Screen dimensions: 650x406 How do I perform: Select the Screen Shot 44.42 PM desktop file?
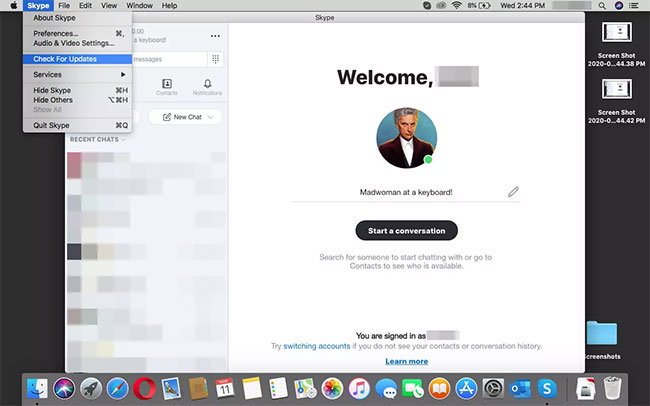[x=616, y=101]
